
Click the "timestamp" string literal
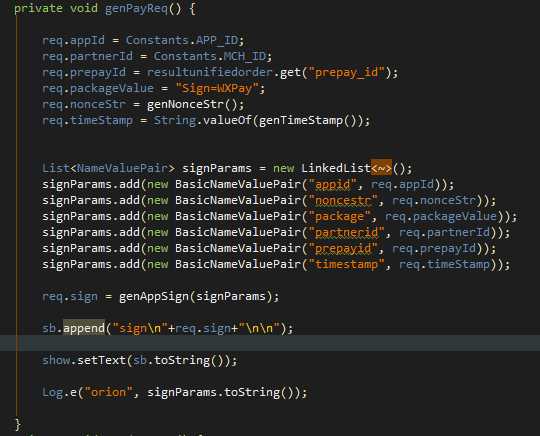point(346,264)
